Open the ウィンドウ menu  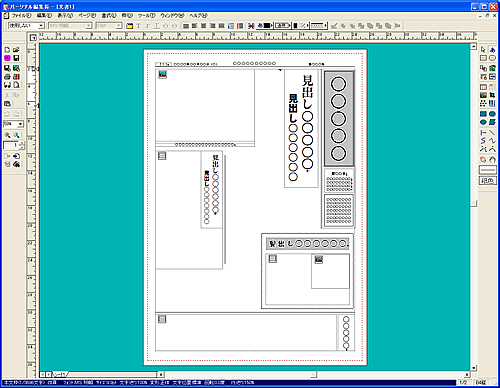tap(172, 16)
